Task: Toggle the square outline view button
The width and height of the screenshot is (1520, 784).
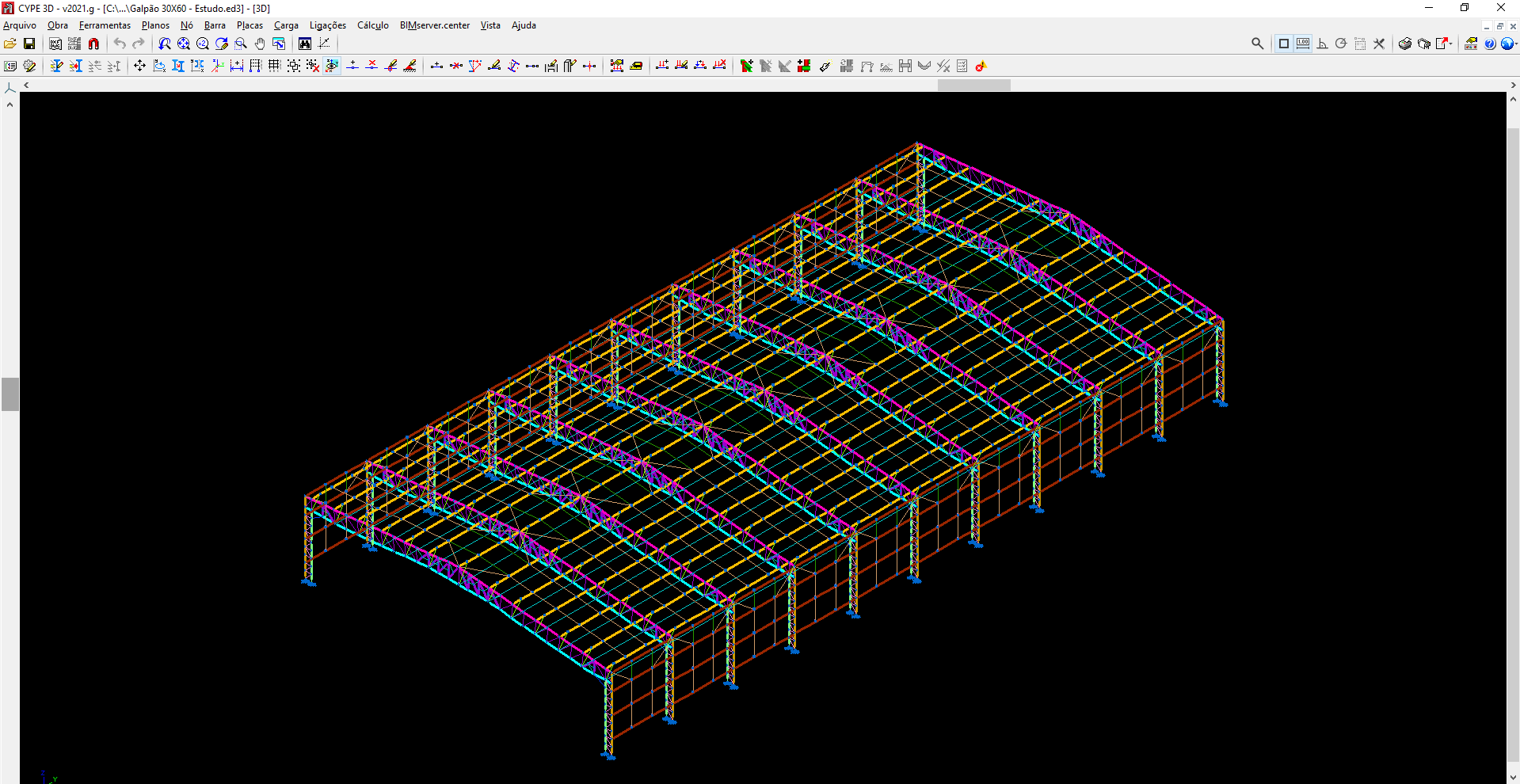Action: [x=1284, y=44]
